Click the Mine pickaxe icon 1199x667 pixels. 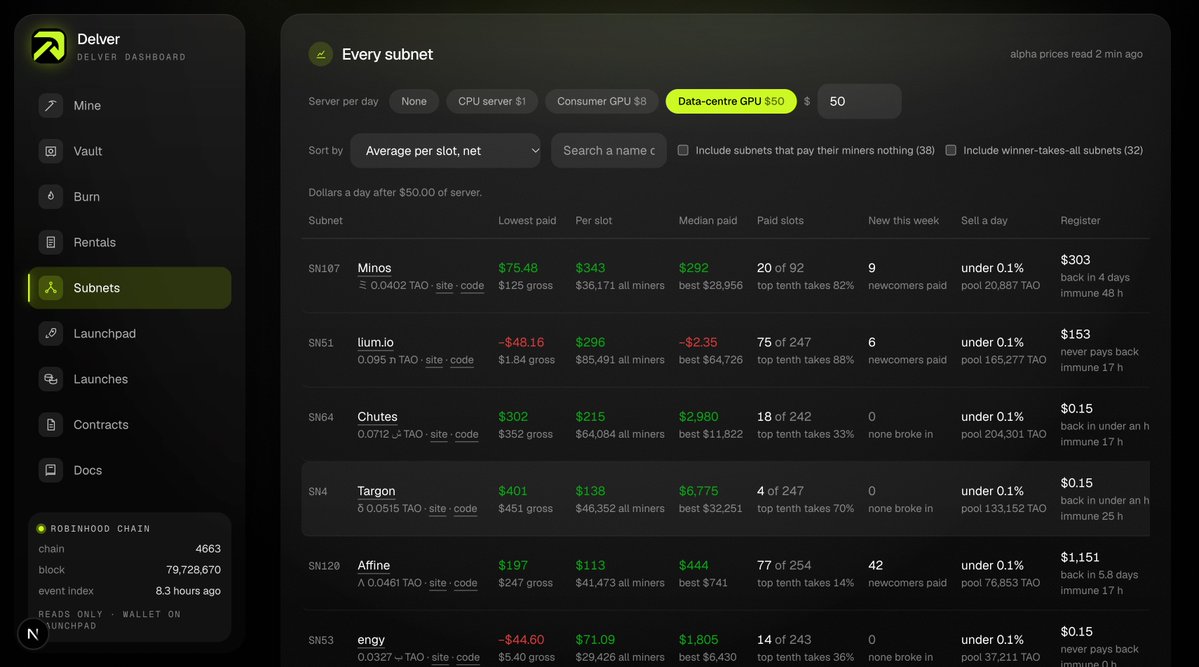[50, 106]
